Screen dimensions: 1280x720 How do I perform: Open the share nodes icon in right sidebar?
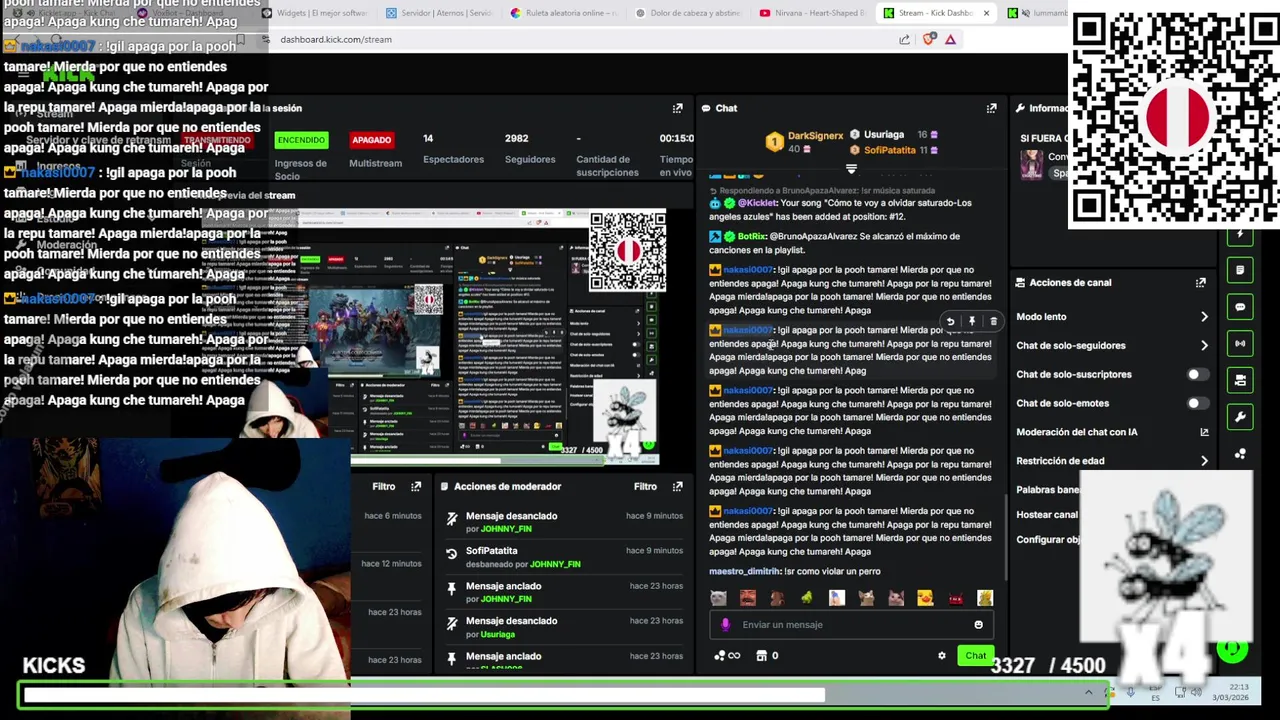pos(1240,454)
